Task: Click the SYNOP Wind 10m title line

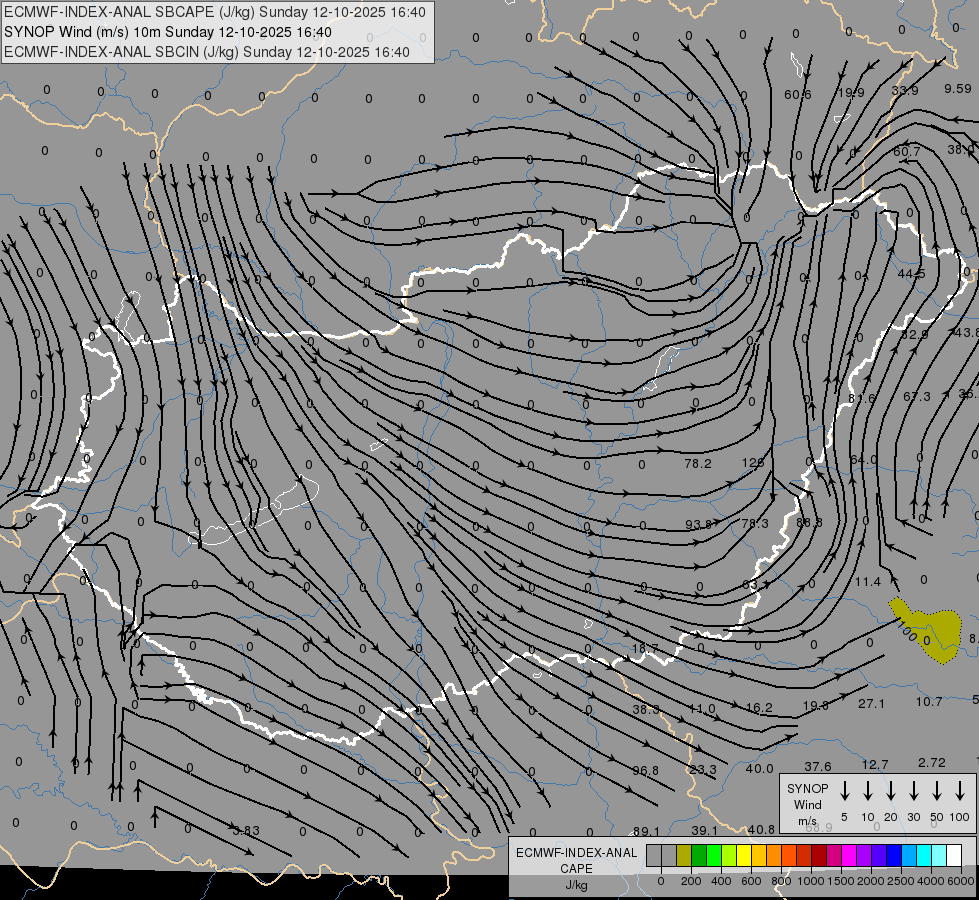Action: (x=168, y=32)
